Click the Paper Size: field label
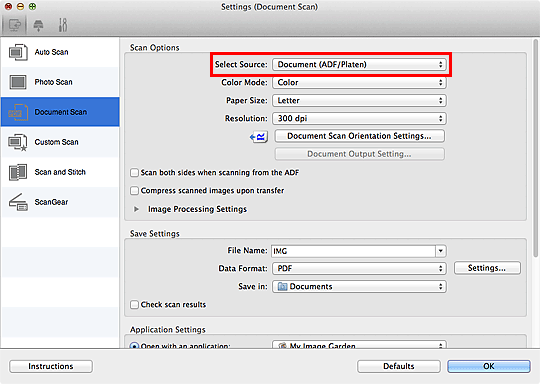 click(x=247, y=100)
